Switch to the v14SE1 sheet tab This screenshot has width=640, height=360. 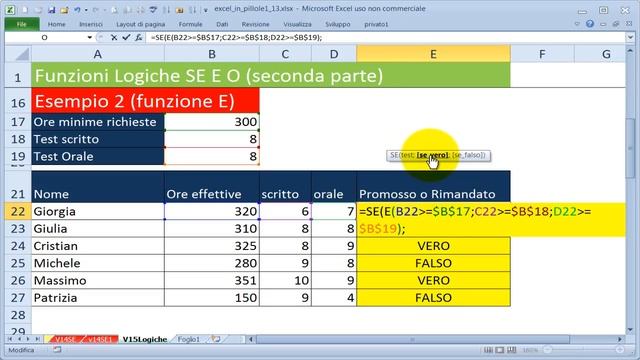[100, 339]
